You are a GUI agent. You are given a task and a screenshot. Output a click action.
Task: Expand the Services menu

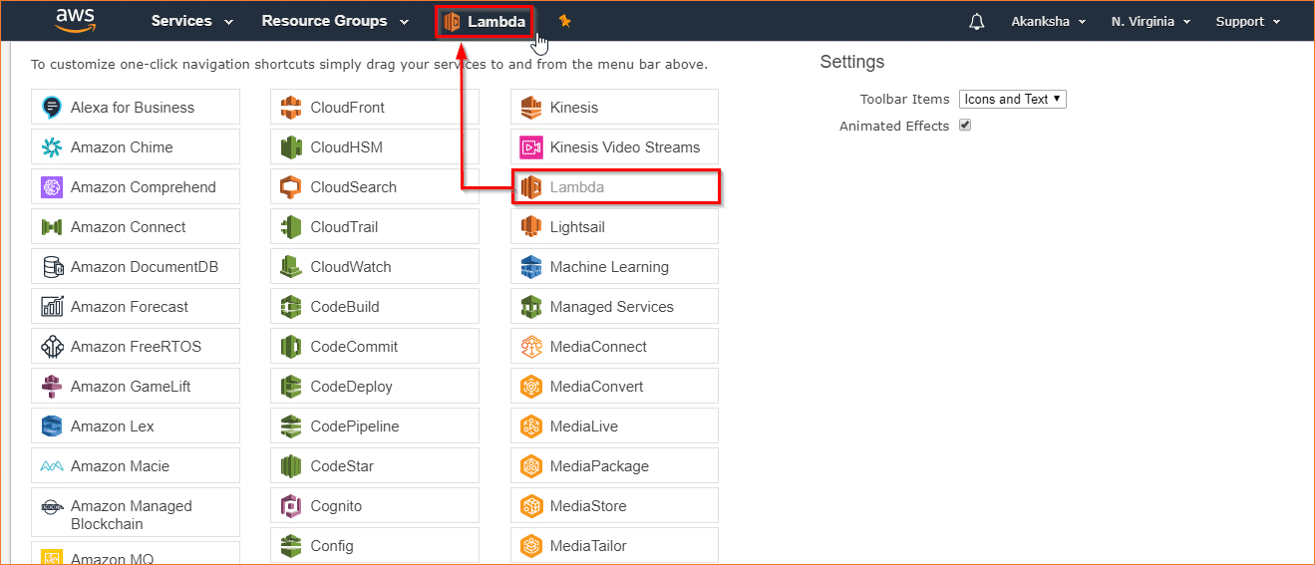coord(192,21)
